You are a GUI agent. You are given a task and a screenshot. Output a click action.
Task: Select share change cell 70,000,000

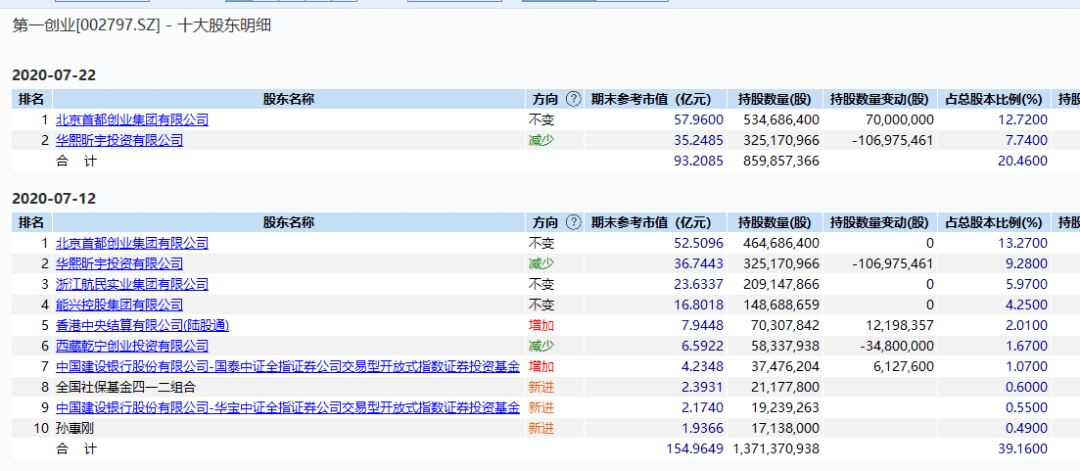[898, 120]
